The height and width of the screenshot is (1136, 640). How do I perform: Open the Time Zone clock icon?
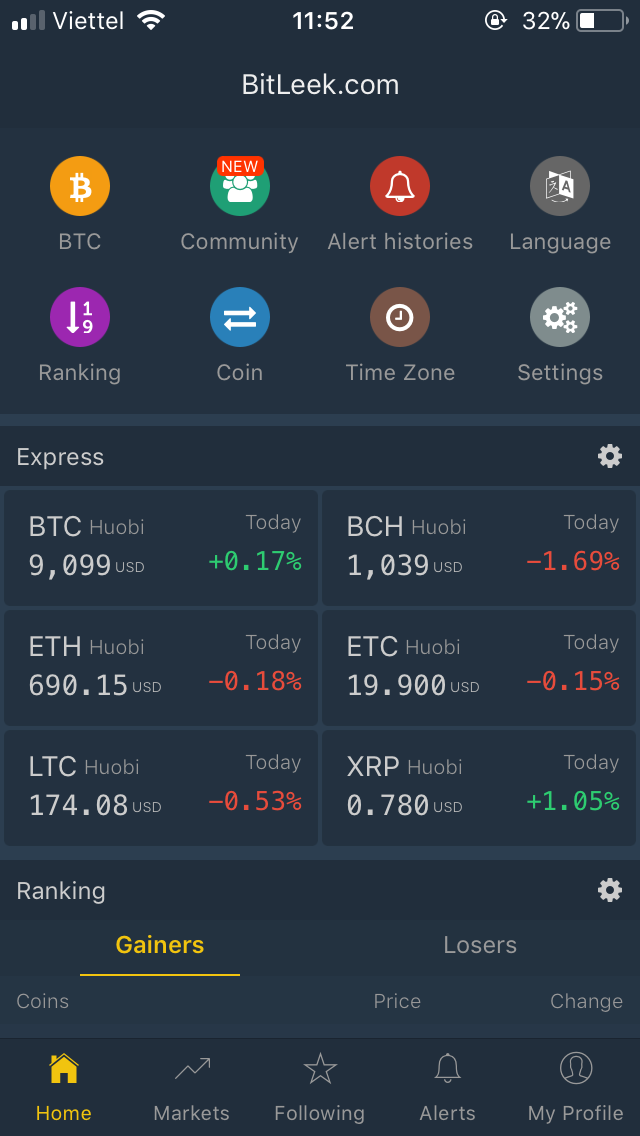pyautogui.click(x=400, y=317)
